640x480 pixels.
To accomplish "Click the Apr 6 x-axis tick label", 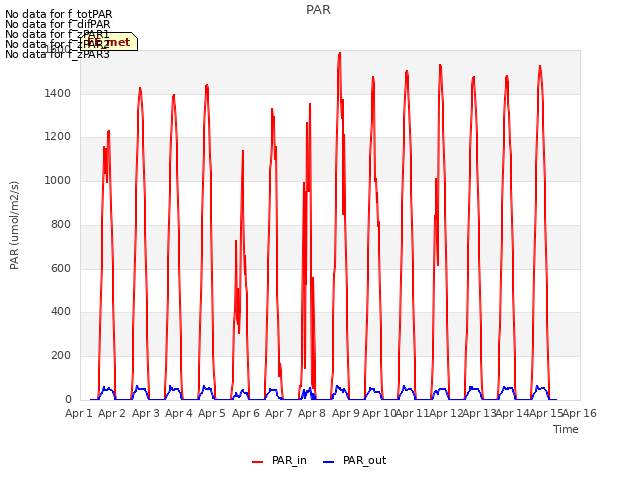I will [246, 413].
